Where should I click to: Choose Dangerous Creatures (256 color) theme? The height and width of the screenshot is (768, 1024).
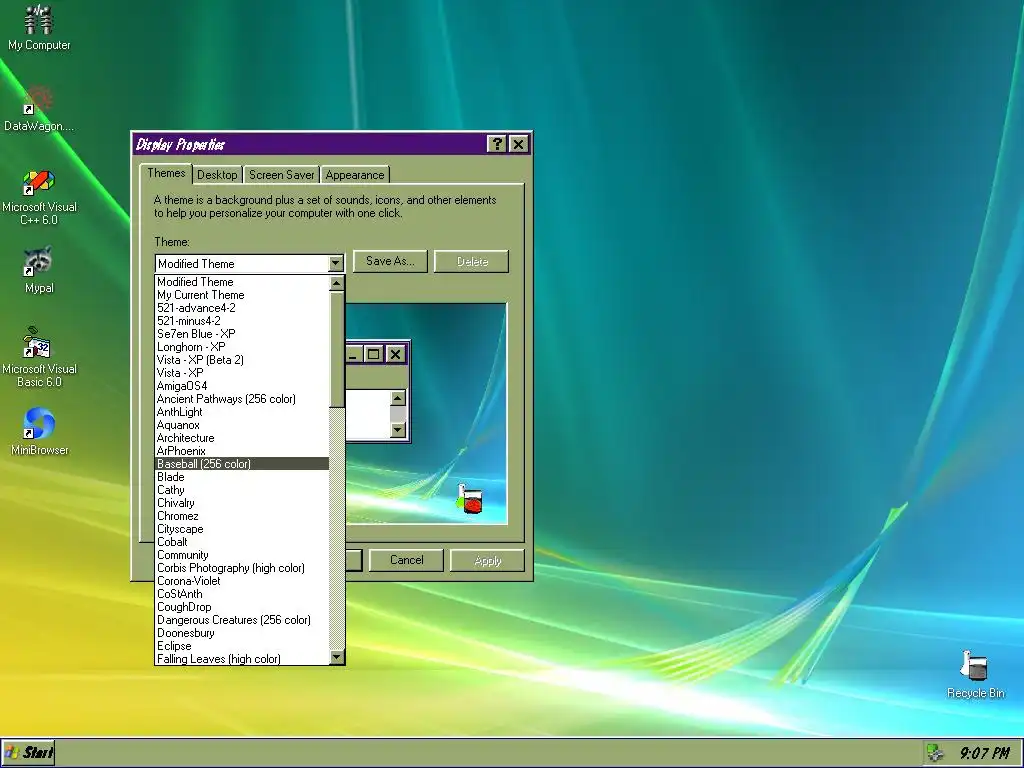coord(242,620)
